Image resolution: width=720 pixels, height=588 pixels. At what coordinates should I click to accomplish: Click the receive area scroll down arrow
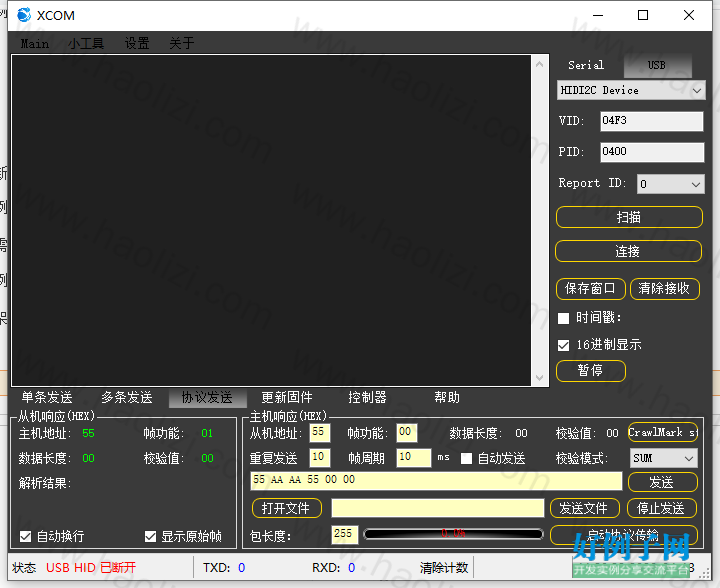coord(540,378)
